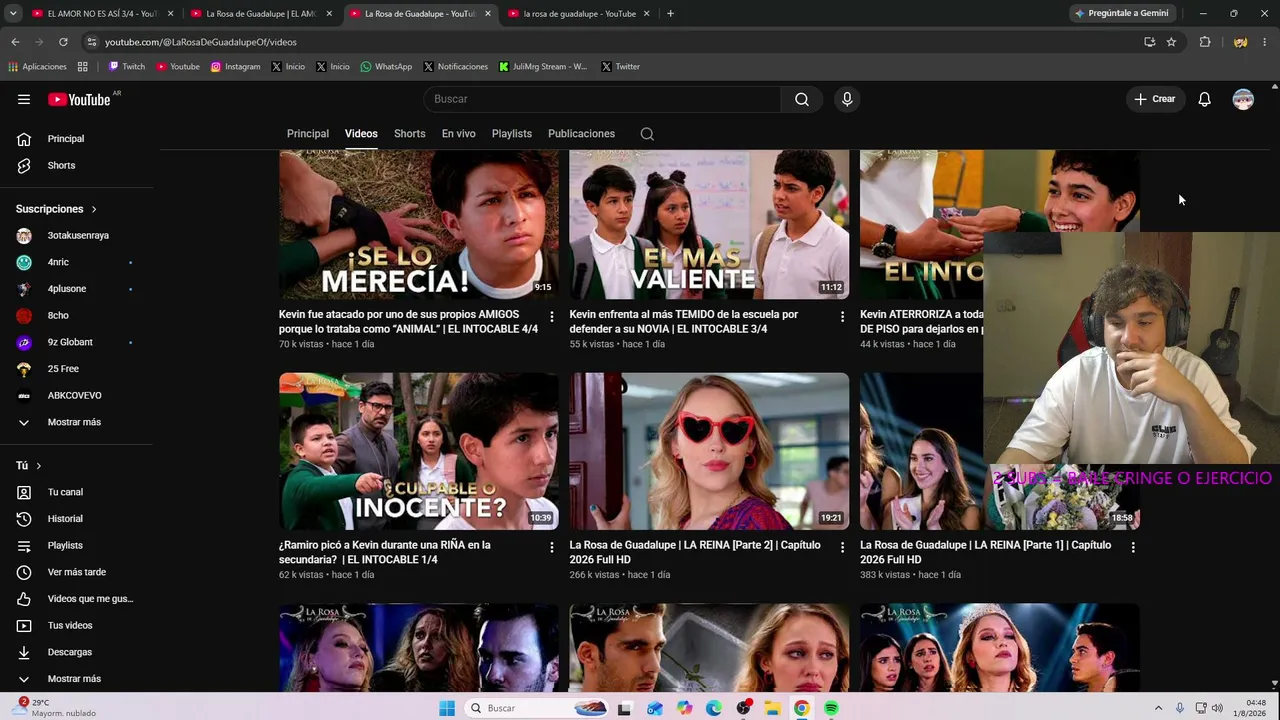Viewport: 1280px width, 720px height.
Task: Launch Spotify from the taskbar
Action: click(x=831, y=708)
